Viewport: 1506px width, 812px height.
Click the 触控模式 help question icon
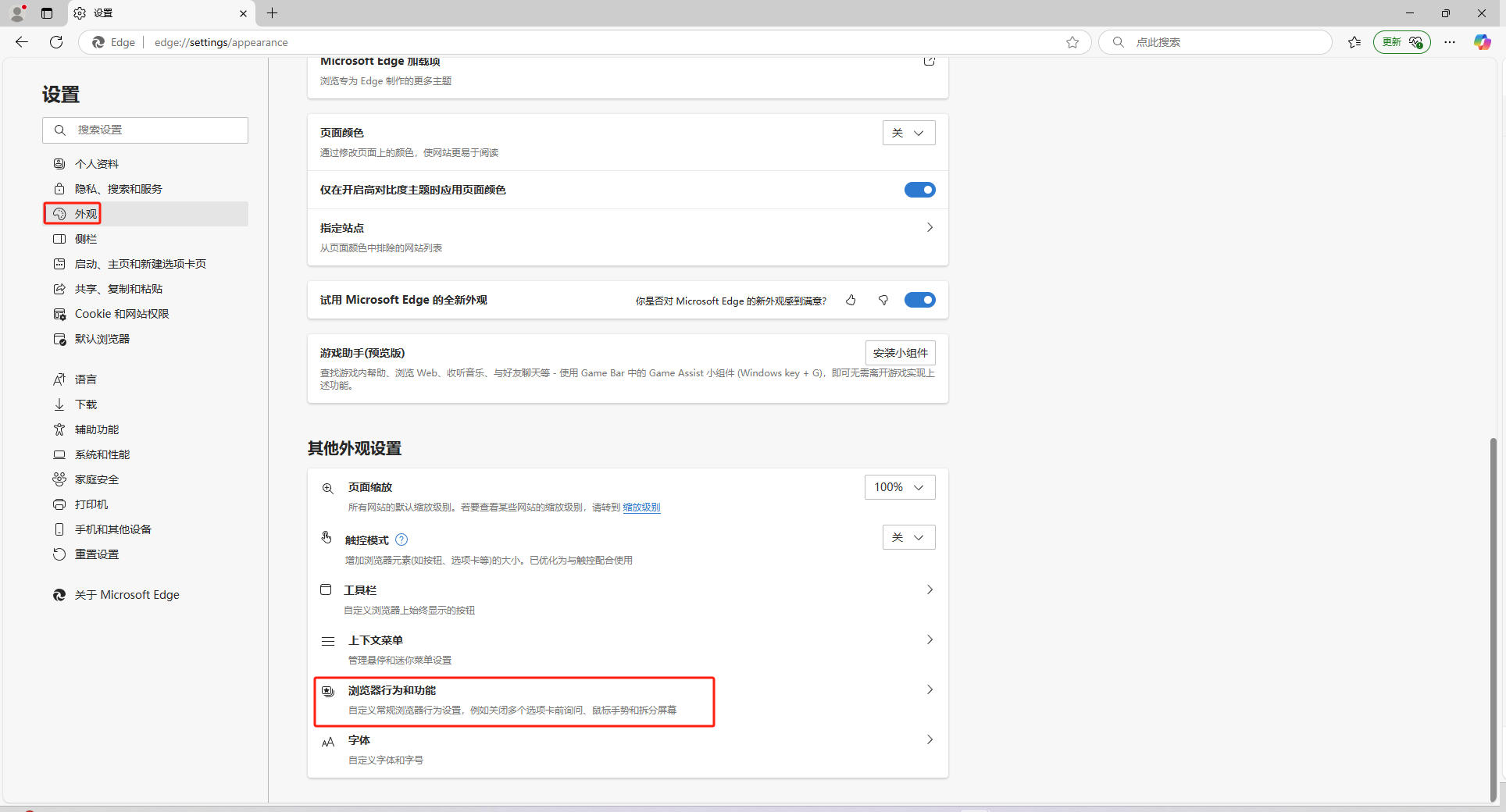[x=401, y=540]
